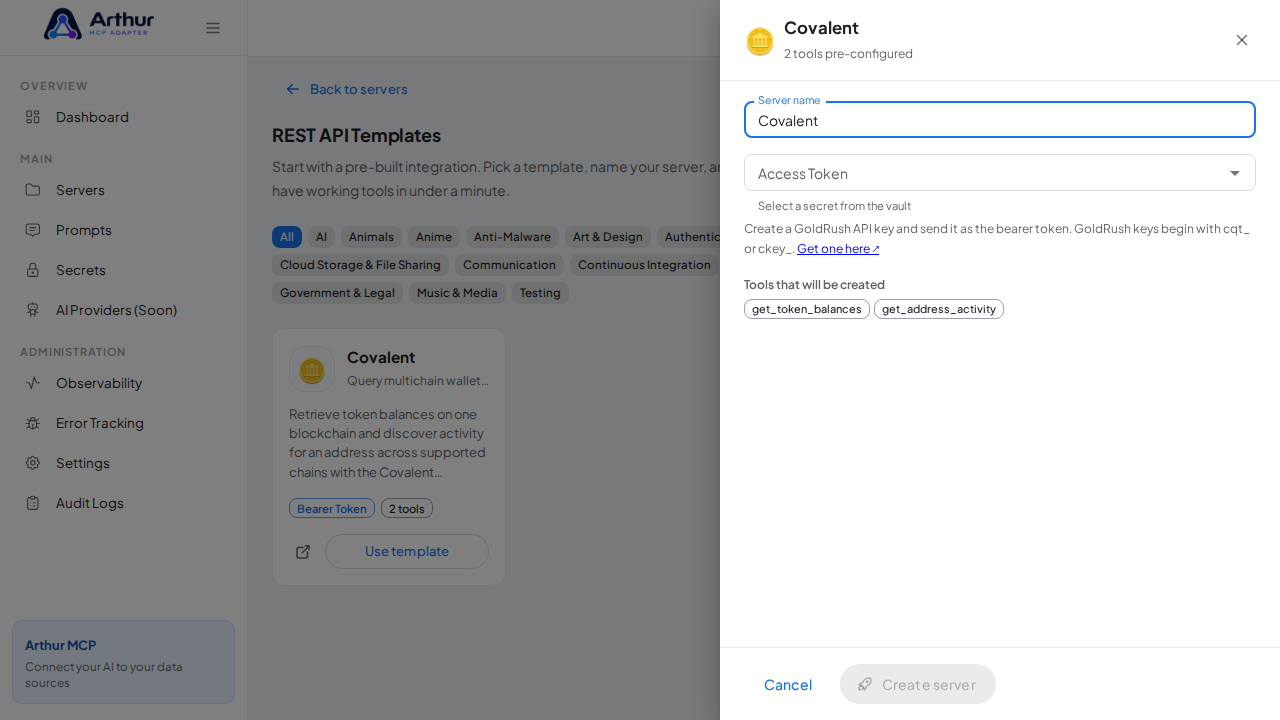Open Error Tracking in the sidebar
This screenshot has height=720, width=1280.
[123, 423]
